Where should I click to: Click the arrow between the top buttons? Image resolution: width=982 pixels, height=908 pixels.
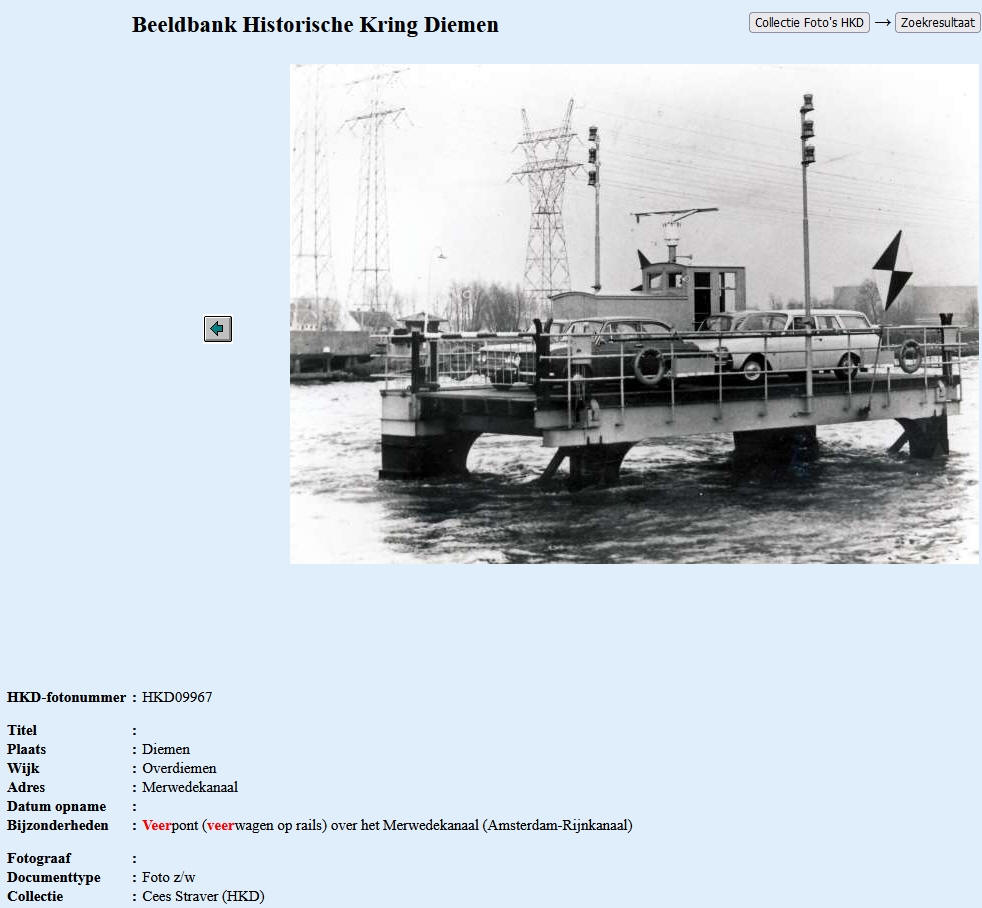click(882, 22)
